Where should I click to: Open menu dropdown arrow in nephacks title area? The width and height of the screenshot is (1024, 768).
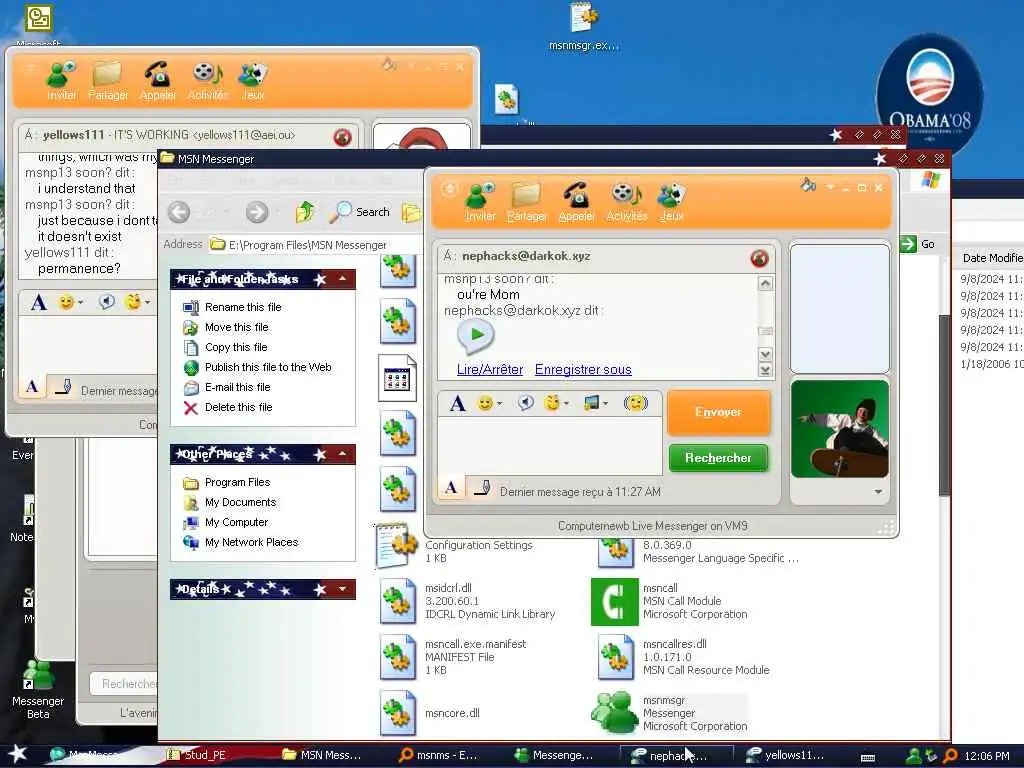tap(830, 187)
